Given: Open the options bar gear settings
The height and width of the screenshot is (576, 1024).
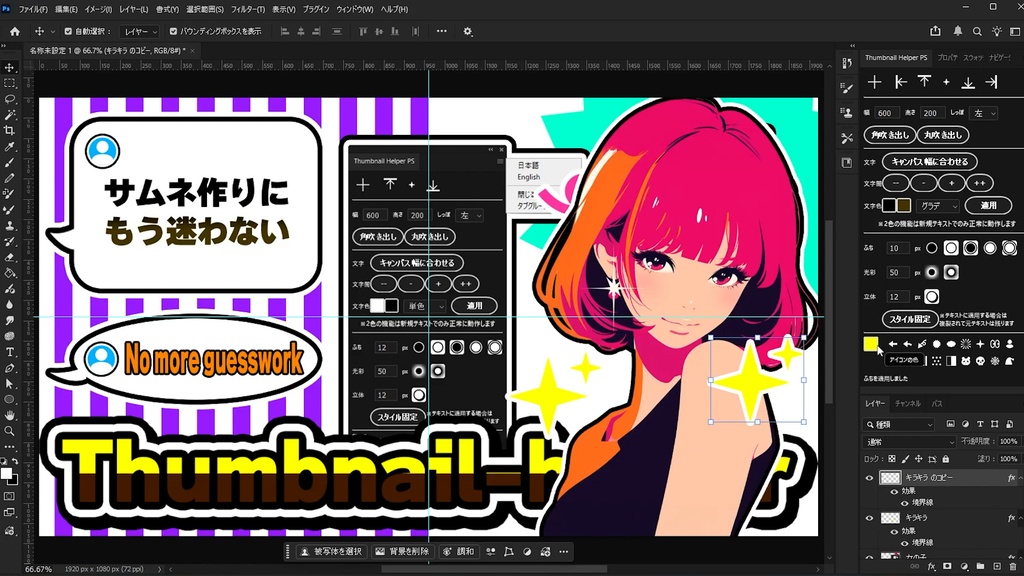Looking at the screenshot, I should [468, 31].
